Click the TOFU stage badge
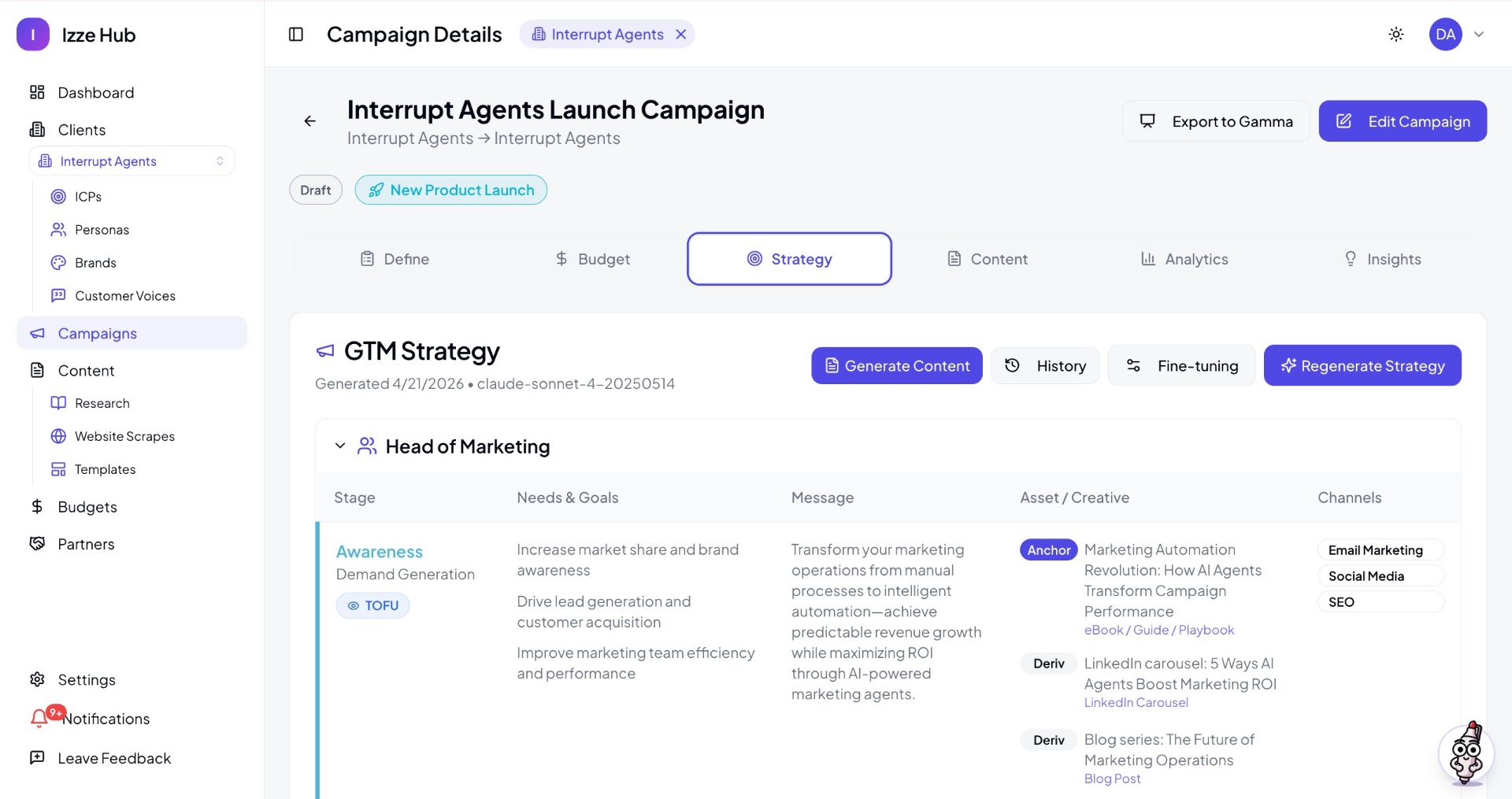The image size is (1512, 799). coord(373,605)
